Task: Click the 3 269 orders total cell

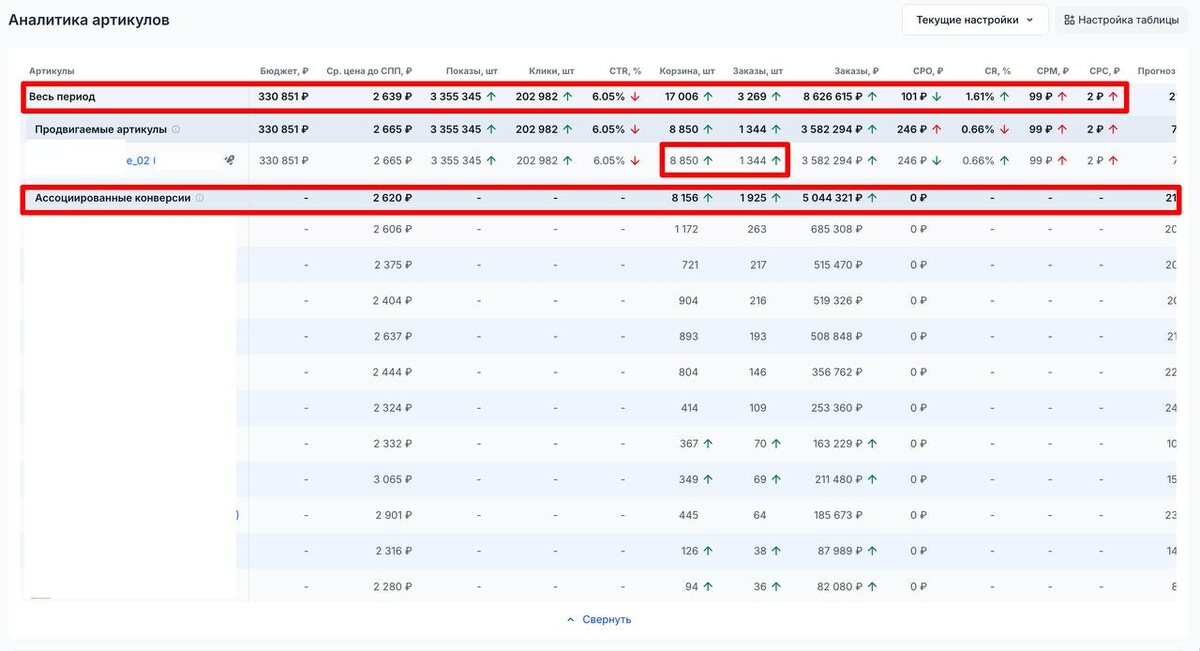Action: (752, 97)
